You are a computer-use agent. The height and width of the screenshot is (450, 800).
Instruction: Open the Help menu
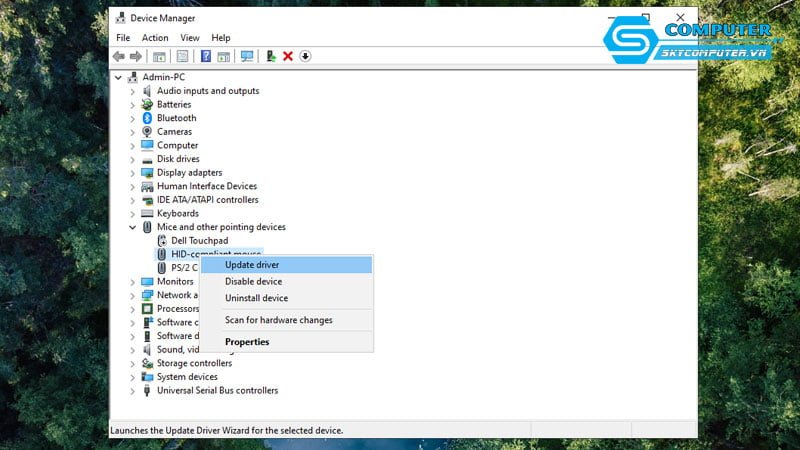[x=221, y=38]
